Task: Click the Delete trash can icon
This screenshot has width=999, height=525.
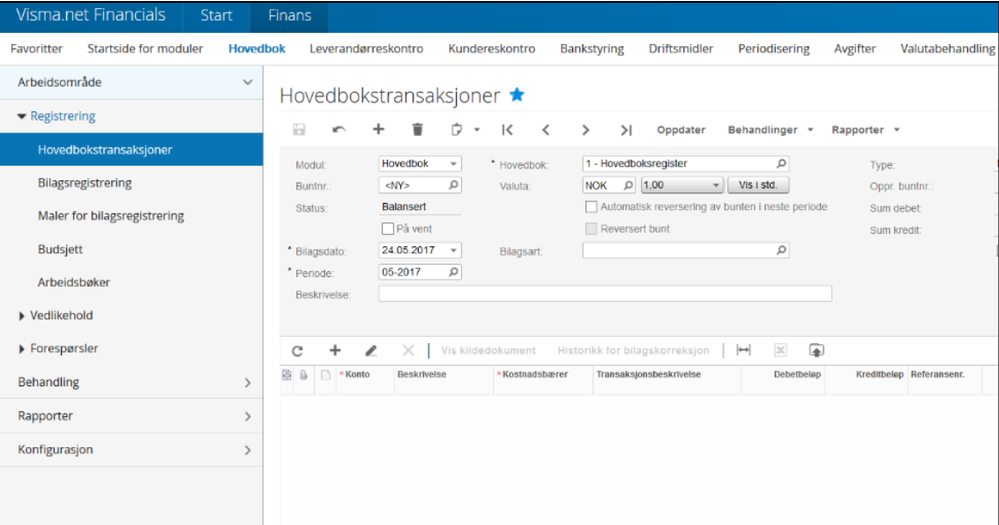Action: click(x=417, y=129)
